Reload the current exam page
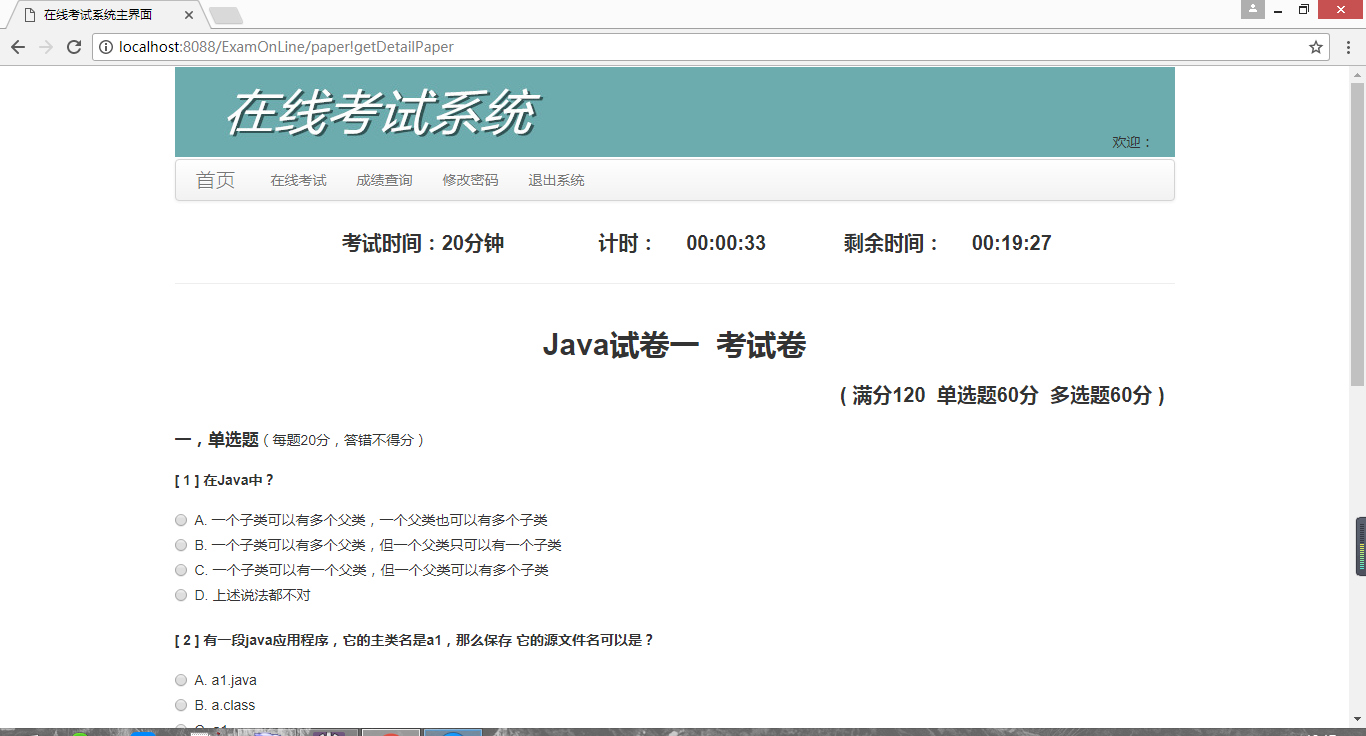1366x736 pixels. tap(74, 47)
